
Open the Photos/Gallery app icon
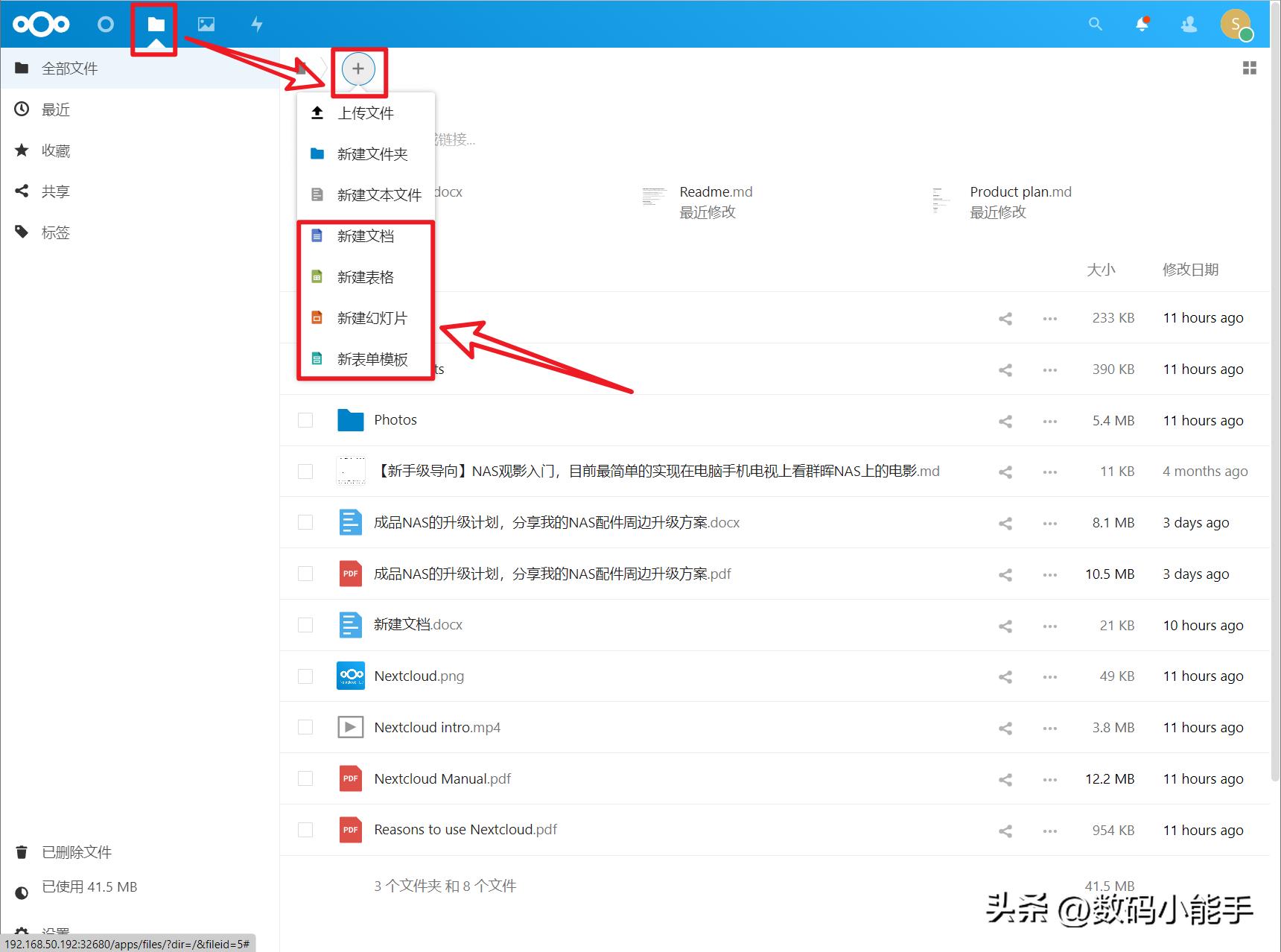pos(205,24)
